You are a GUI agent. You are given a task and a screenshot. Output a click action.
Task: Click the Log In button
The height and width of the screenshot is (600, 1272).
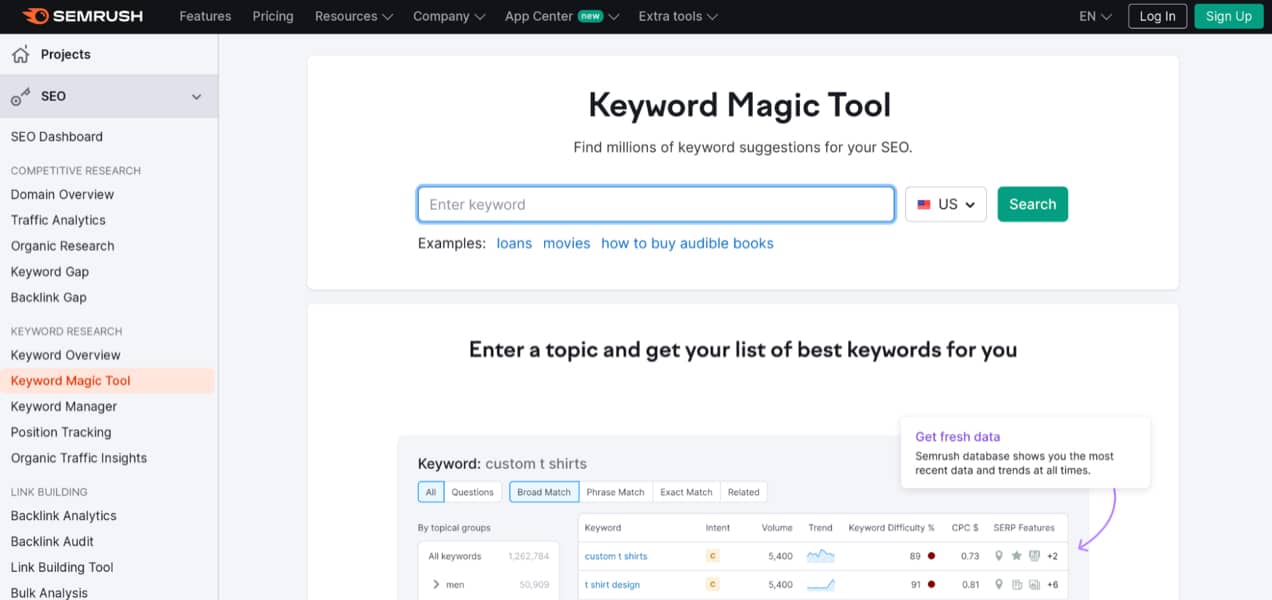pos(1158,16)
